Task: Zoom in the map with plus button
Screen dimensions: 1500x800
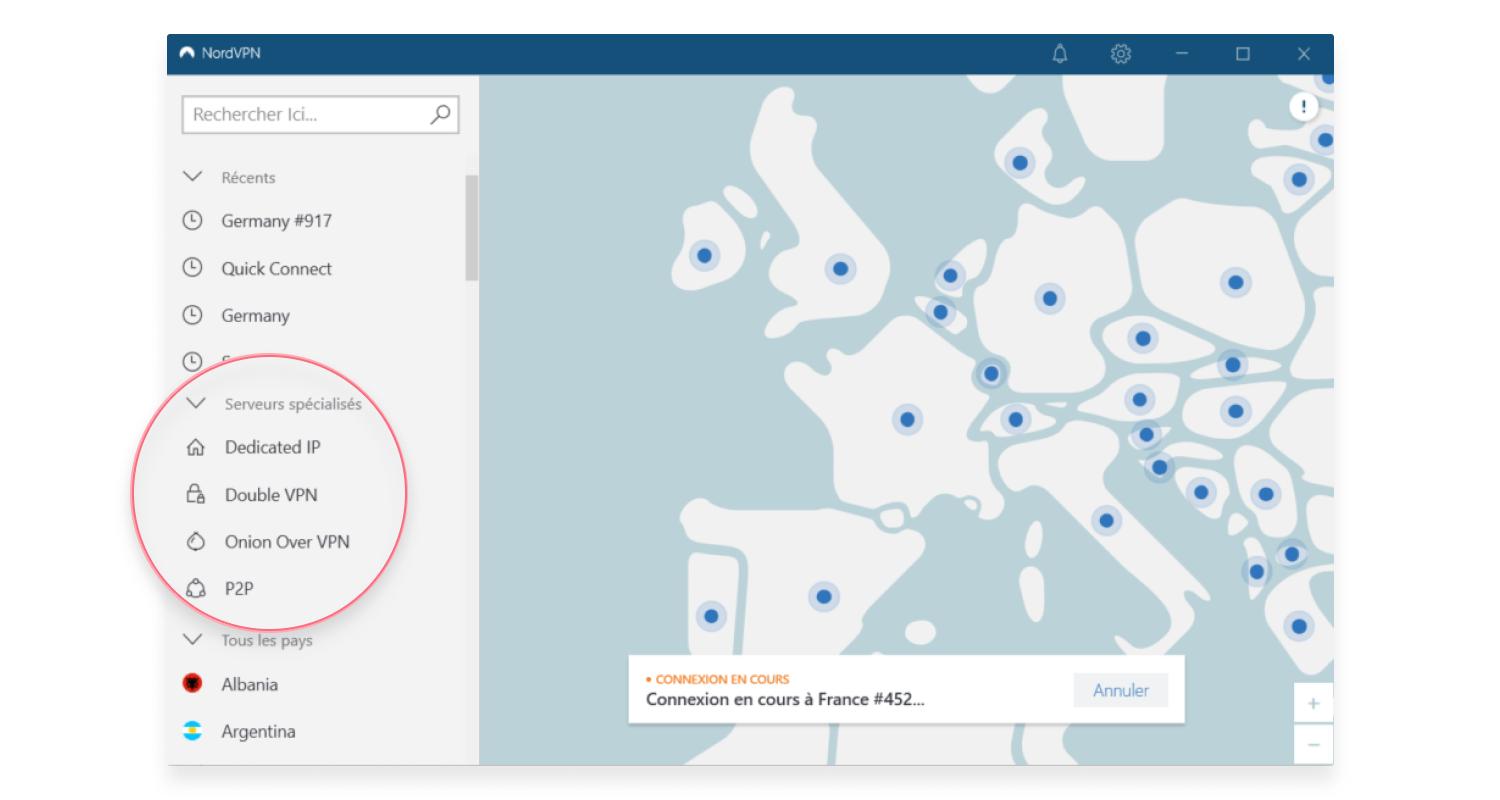Action: (x=1313, y=703)
